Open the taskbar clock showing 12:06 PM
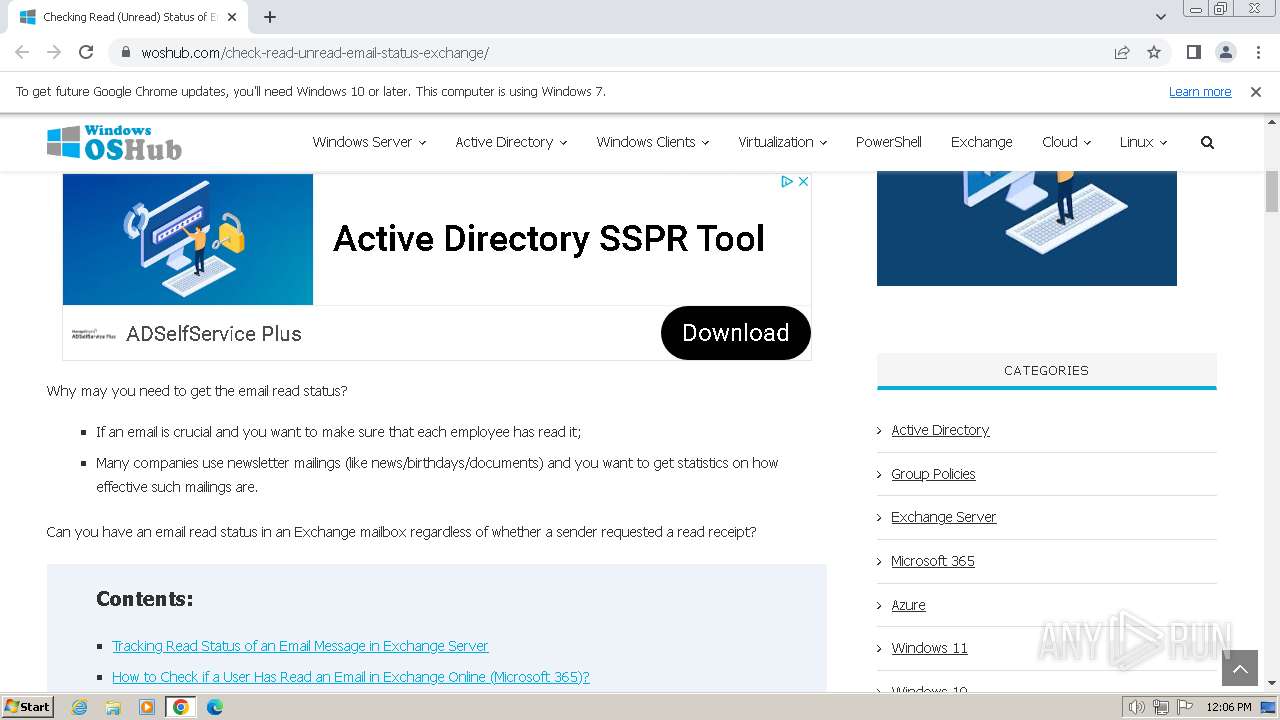Screen dimensions: 1280x720 pyautogui.click(x=1229, y=707)
